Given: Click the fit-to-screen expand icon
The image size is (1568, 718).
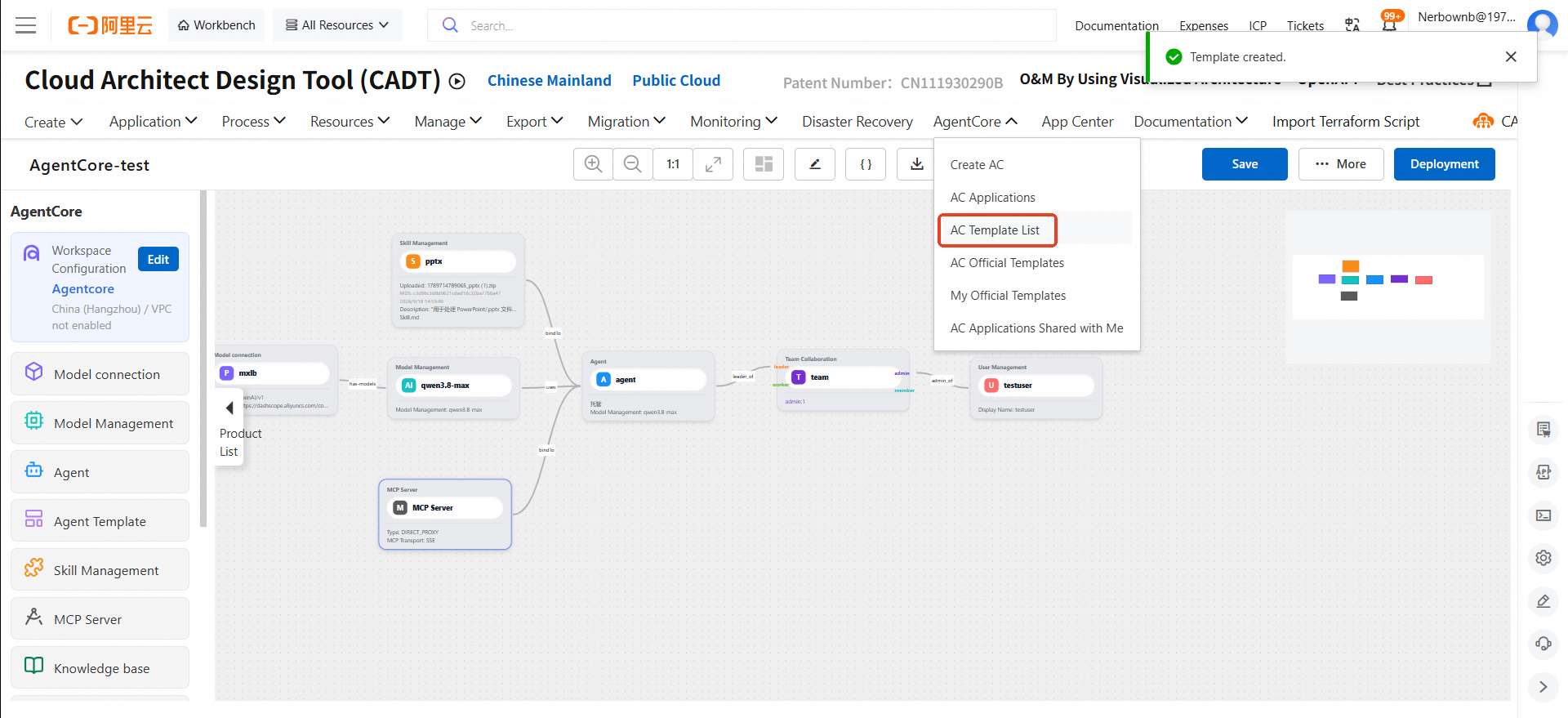Looking at the screenshot, I should (713, 164).
